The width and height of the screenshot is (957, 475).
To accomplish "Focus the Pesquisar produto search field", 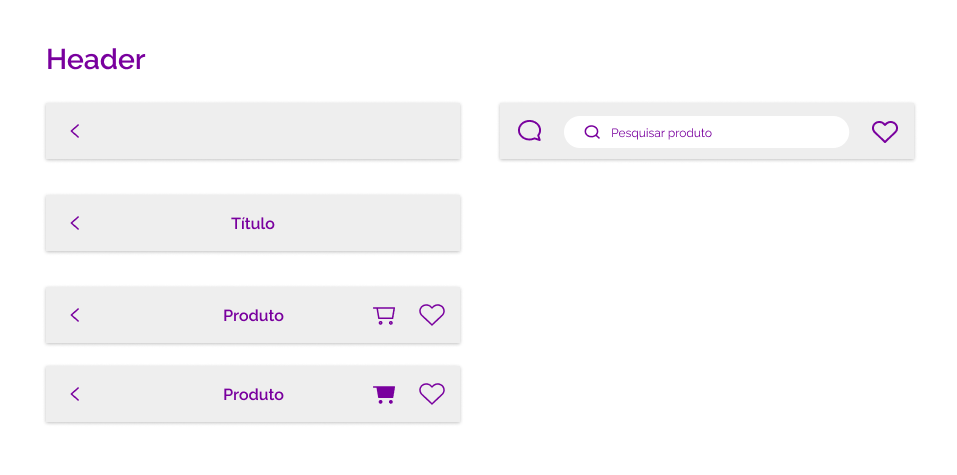I will (706, 132).
